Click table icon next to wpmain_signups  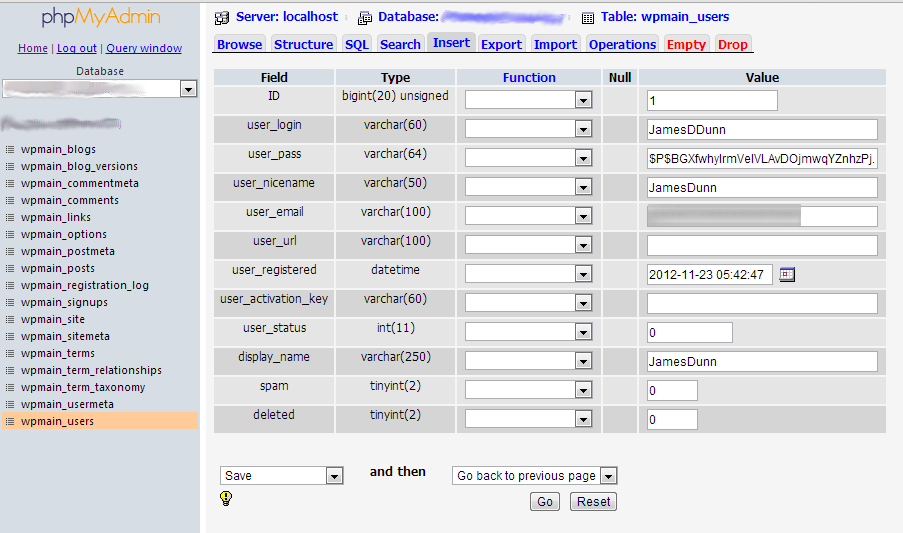click(x=10, y=302)
